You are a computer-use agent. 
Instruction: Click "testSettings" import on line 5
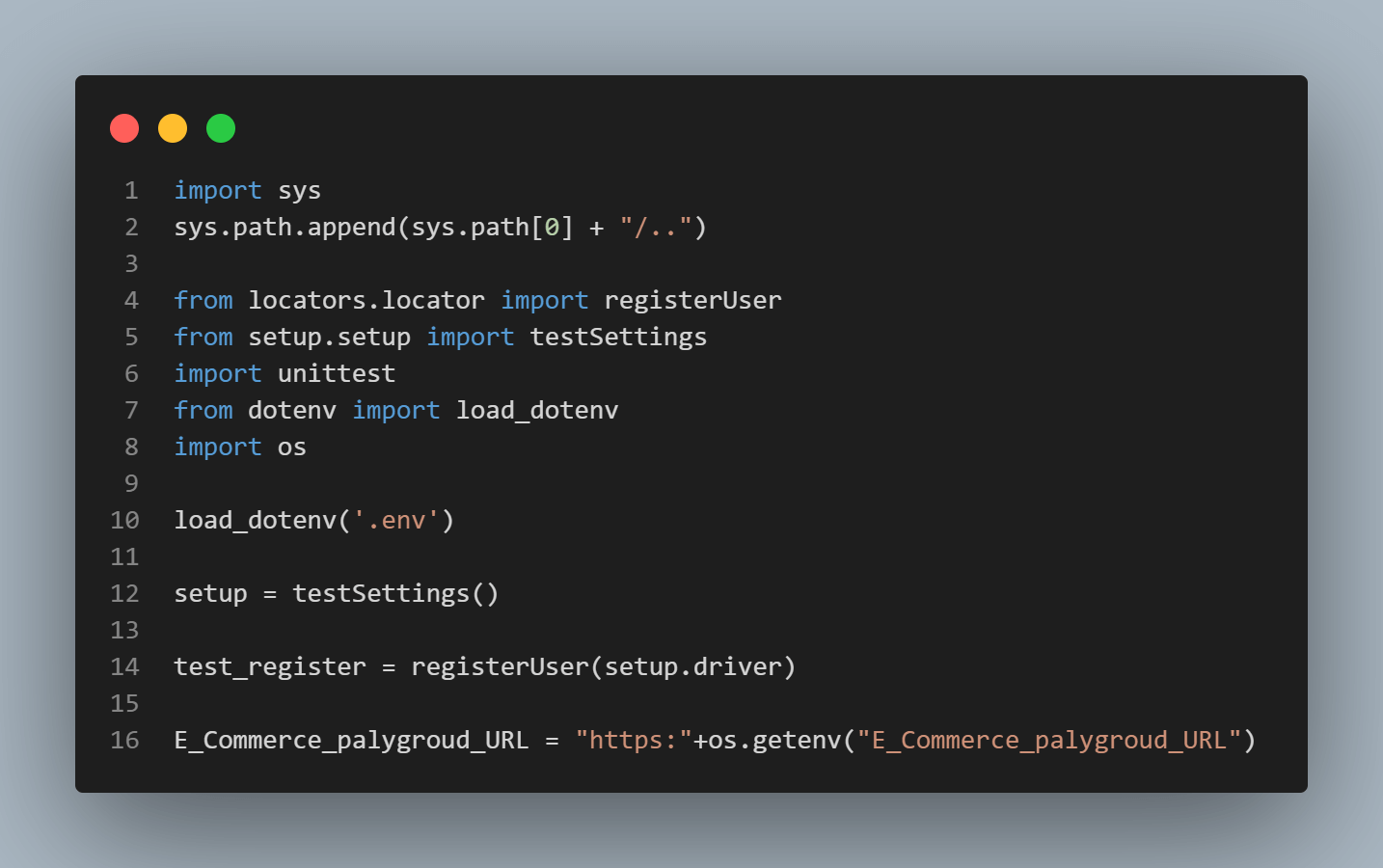coord(619,338)
